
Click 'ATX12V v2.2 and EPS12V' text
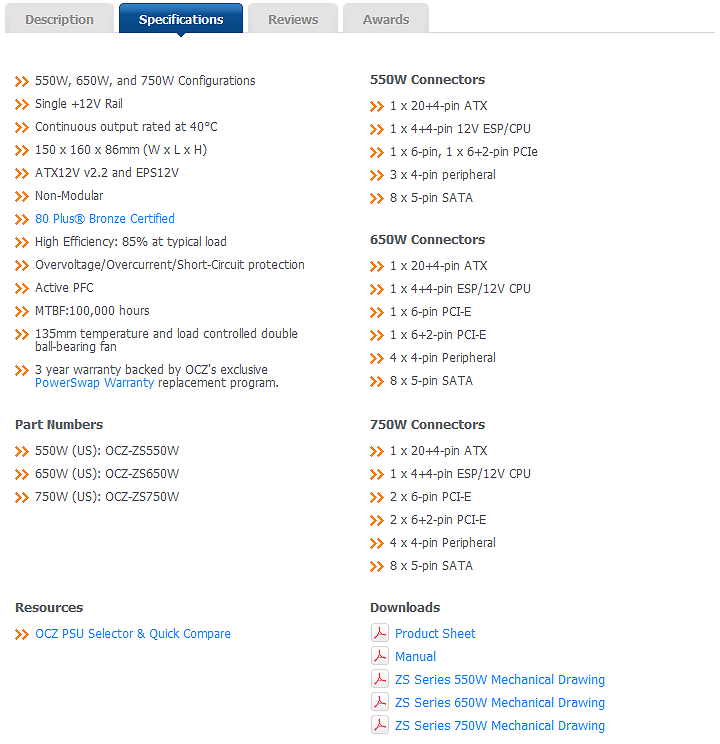click(107, 173)
